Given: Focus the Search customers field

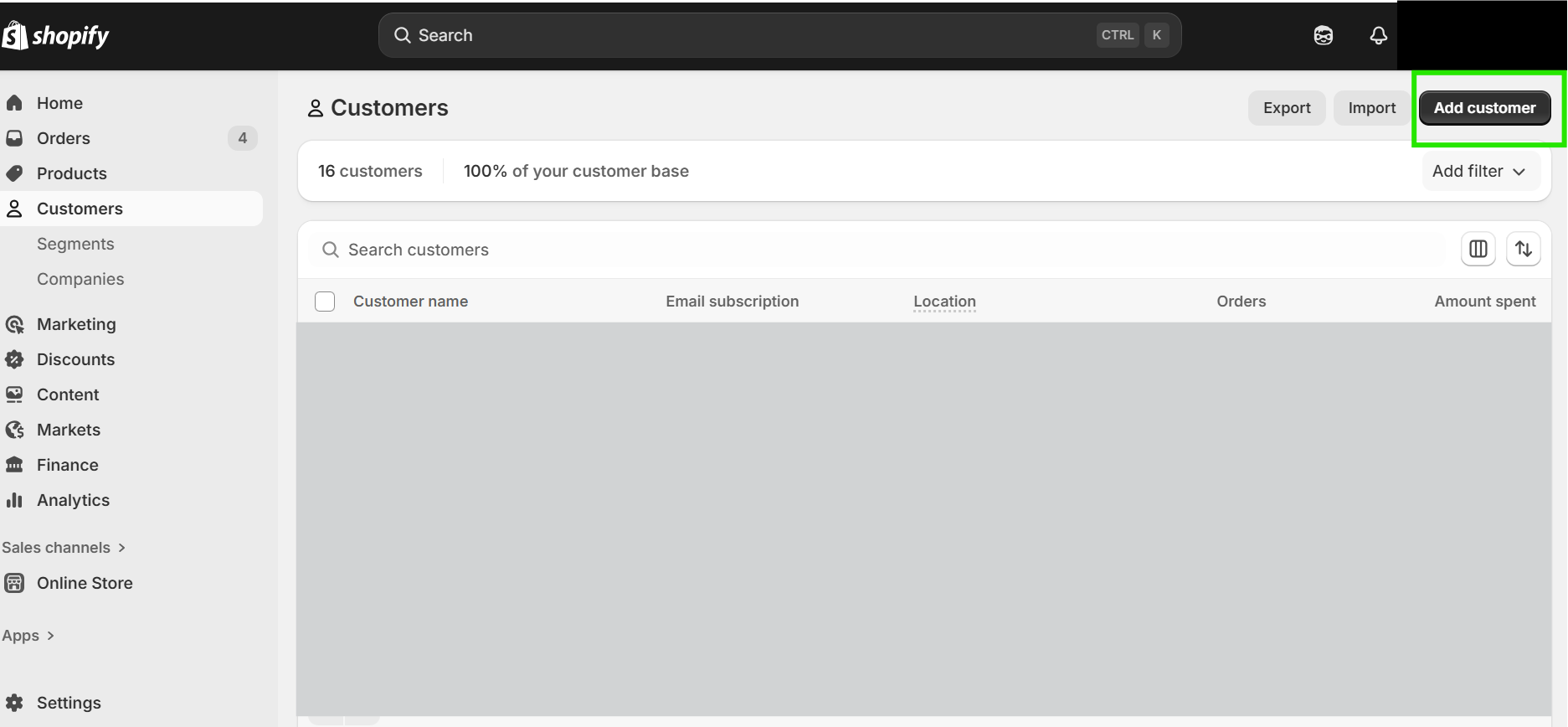Looking at the screenshot, I should click(x=879, y=250).
